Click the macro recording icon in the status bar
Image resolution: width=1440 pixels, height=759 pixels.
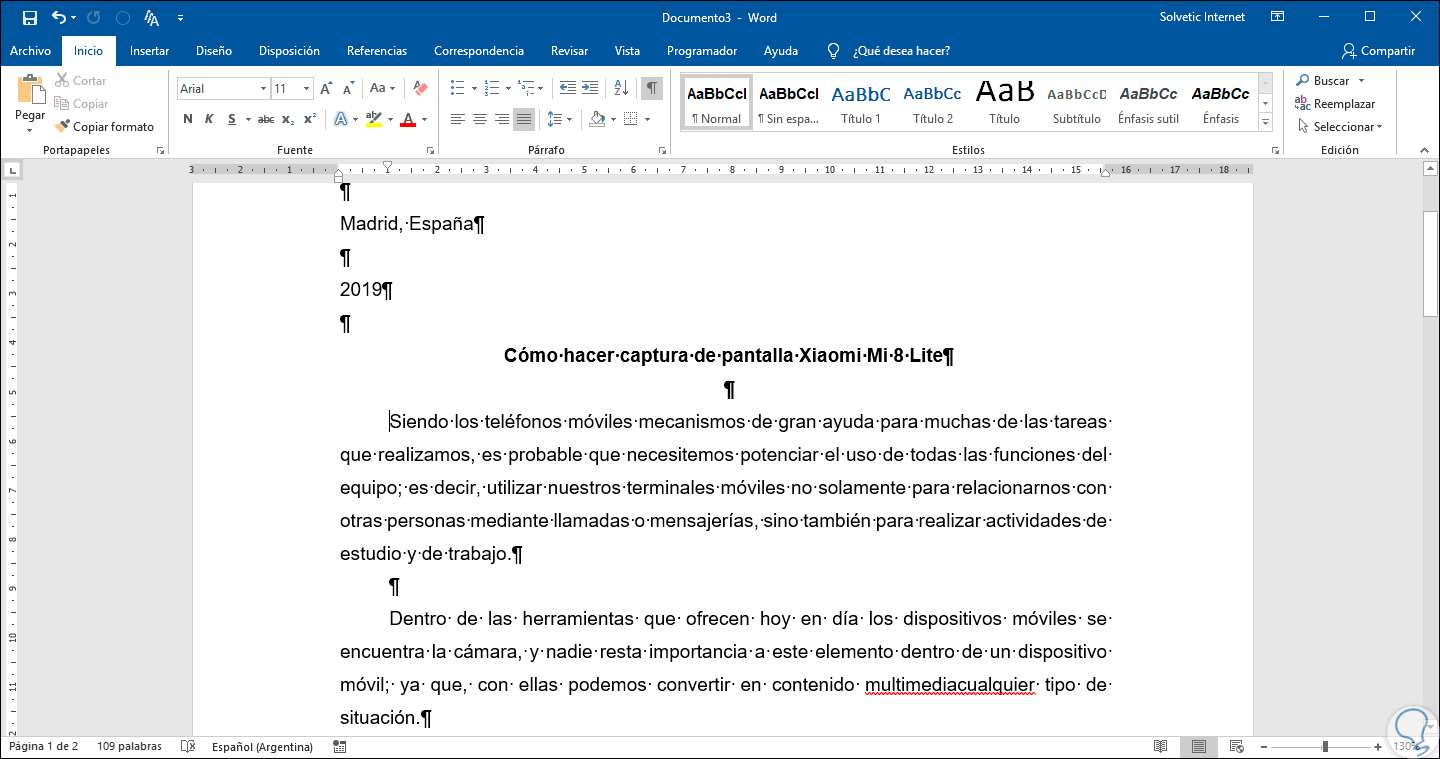[340, 747]
